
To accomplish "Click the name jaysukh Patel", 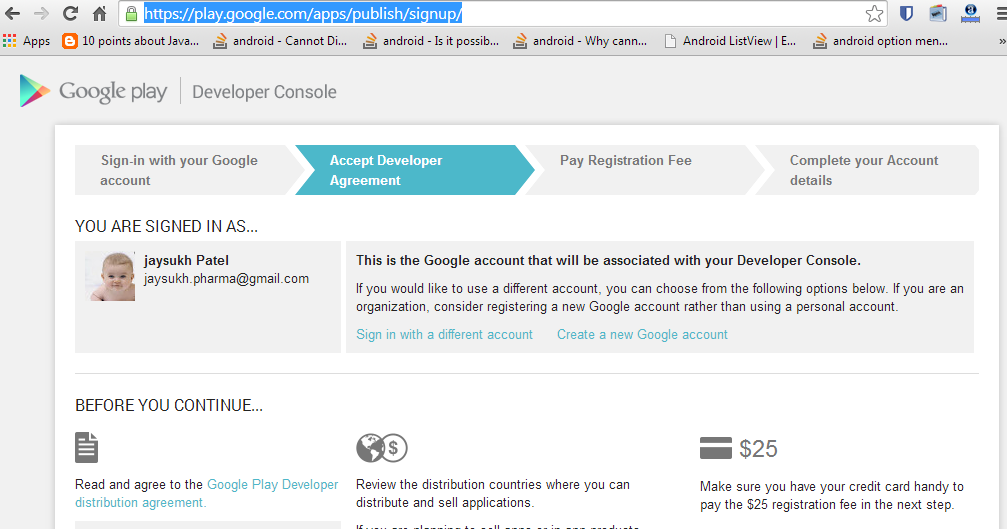I will click(x=186, y=261).
